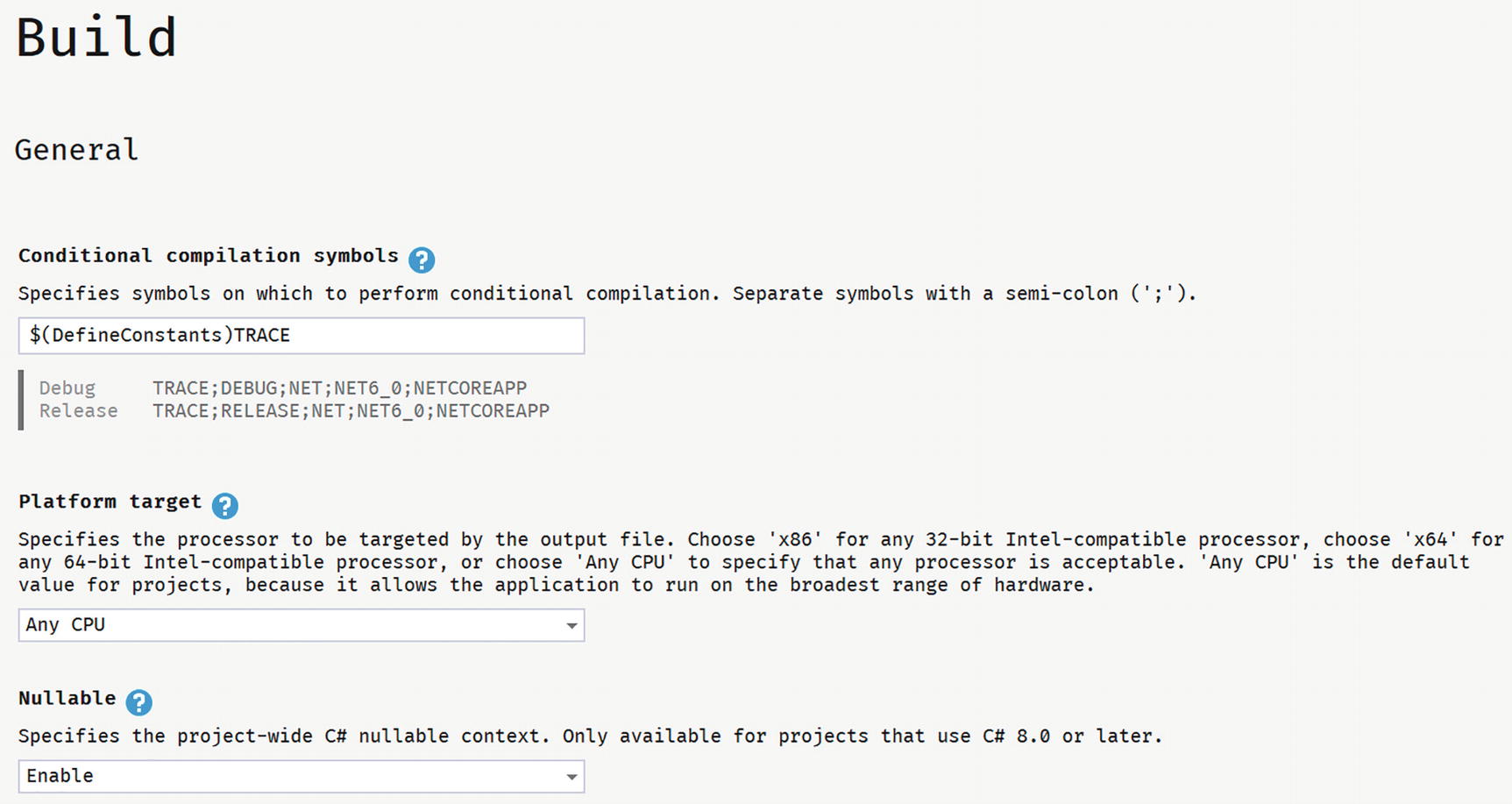Click the Platform target dropdown arrow
This screenshot has width=1512, height=804.
(571, 626)
